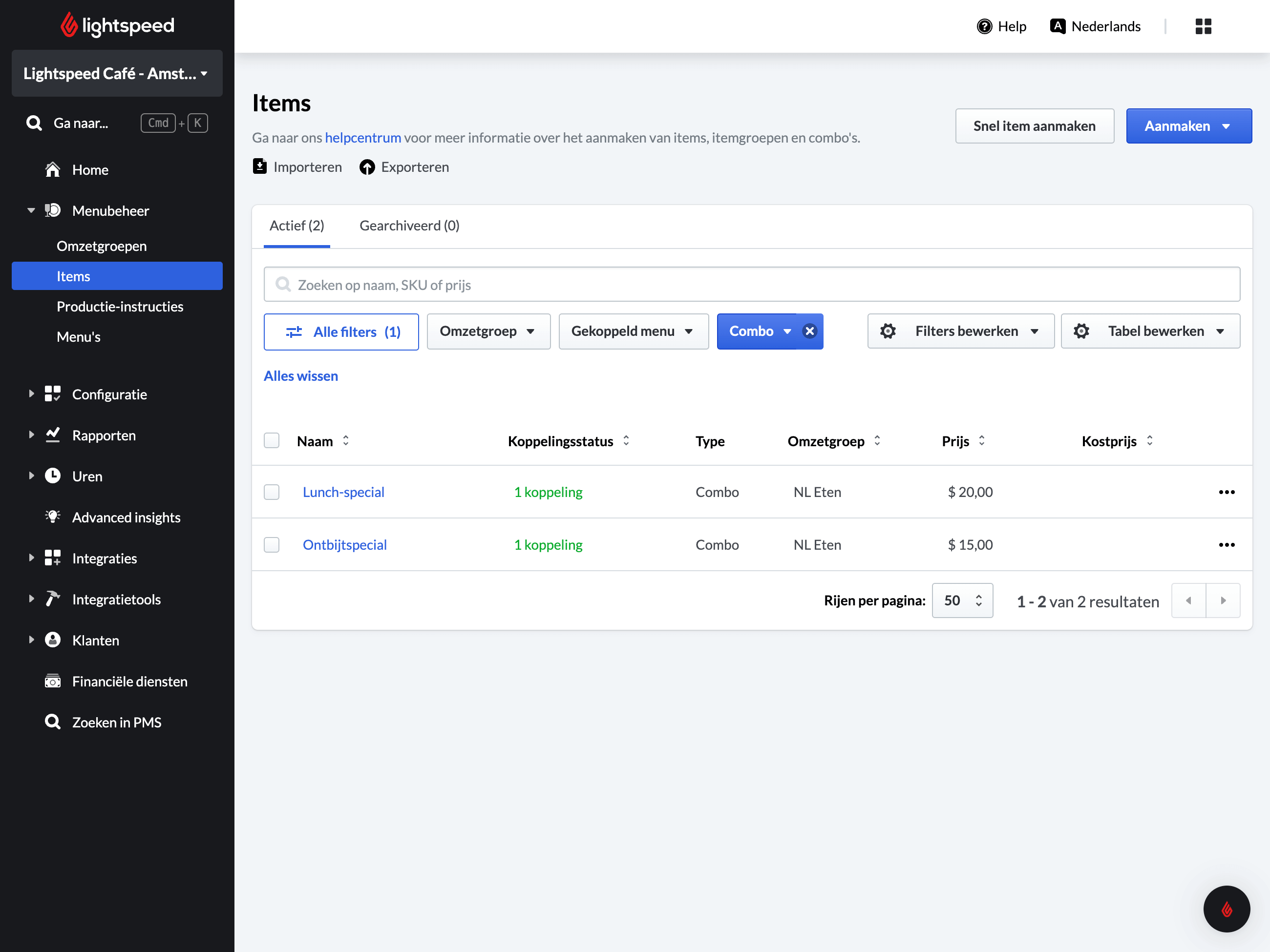Click the Rapporten chart icon
This screenshot has height=952, width=1270.
pos(53,435)
